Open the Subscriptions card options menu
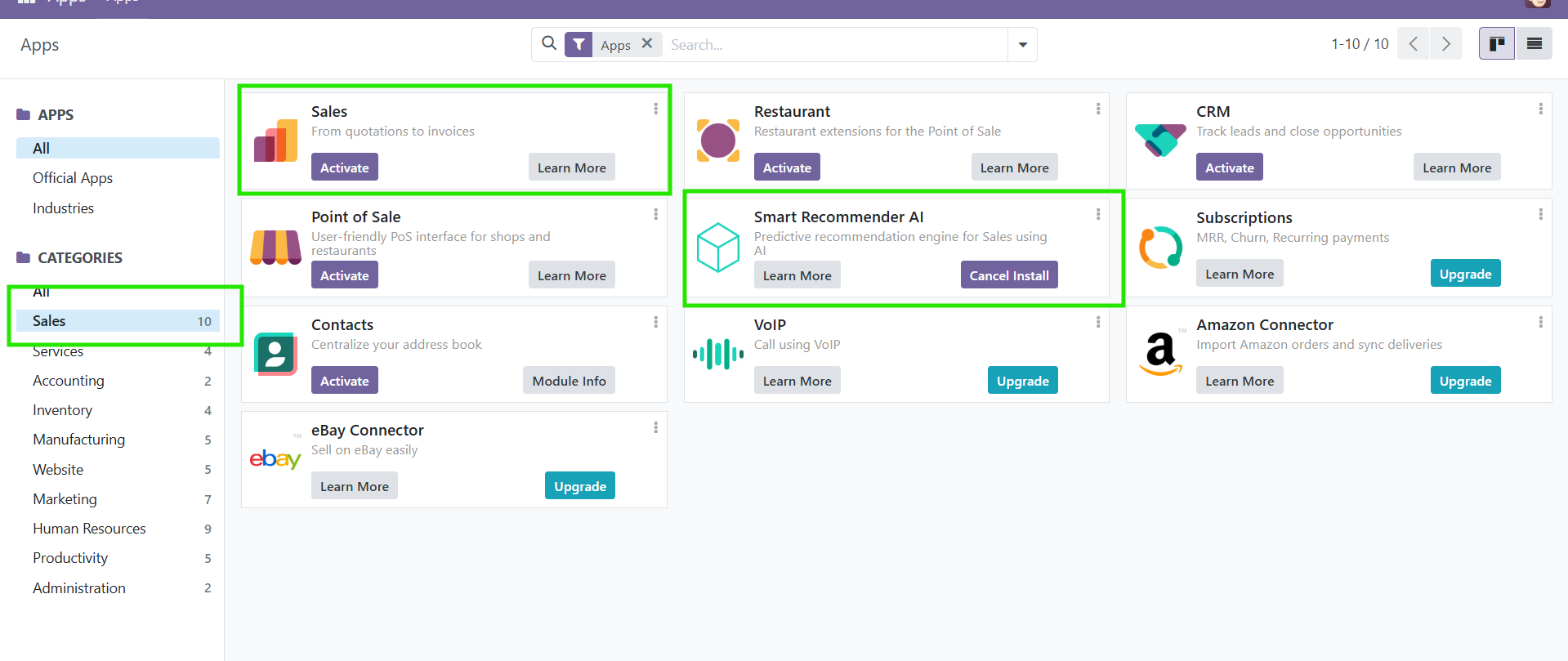Viewport: 1568px width, 661px height. coord(1540,215)
